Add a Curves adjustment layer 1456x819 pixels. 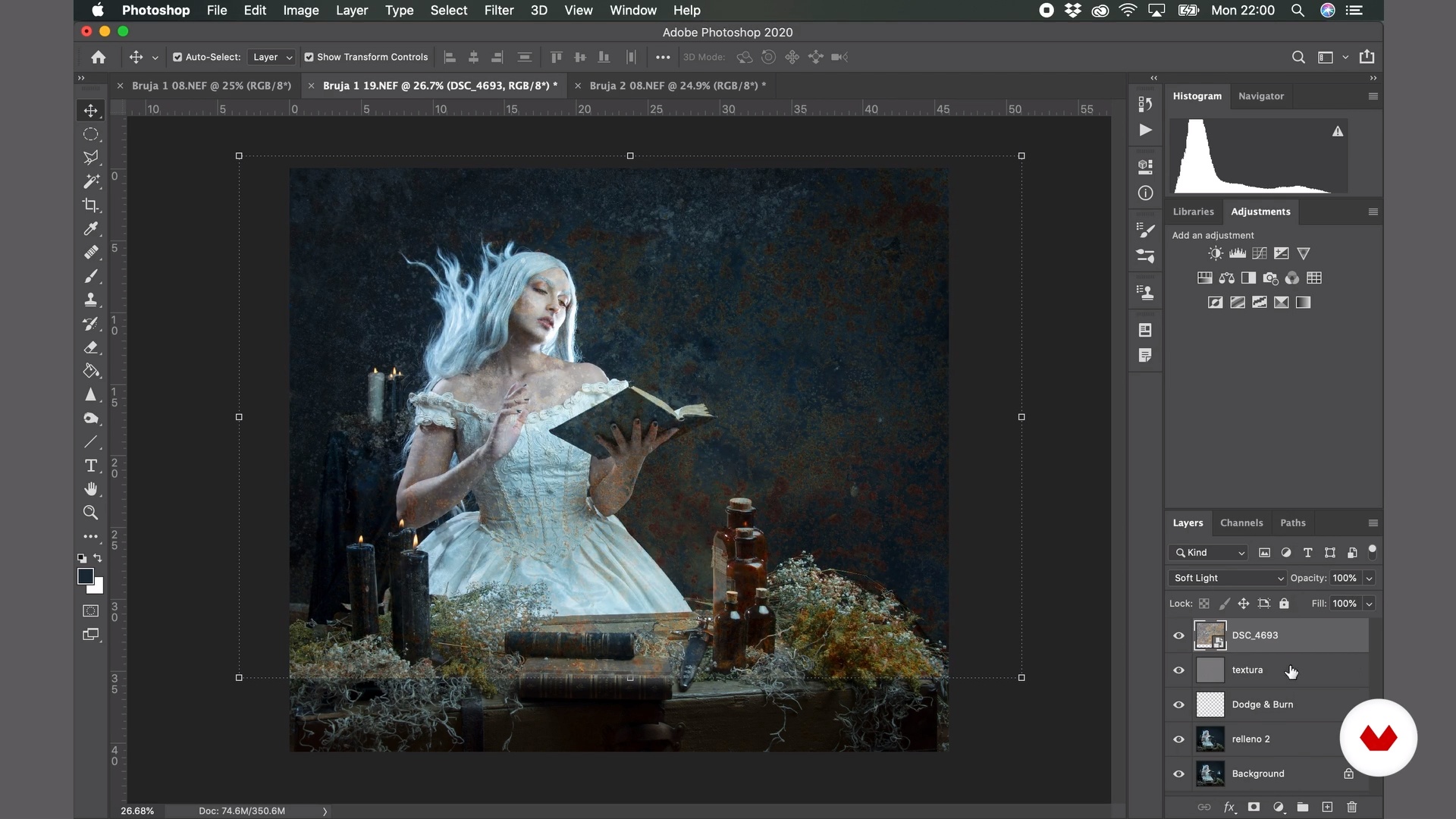[1260, 254]
